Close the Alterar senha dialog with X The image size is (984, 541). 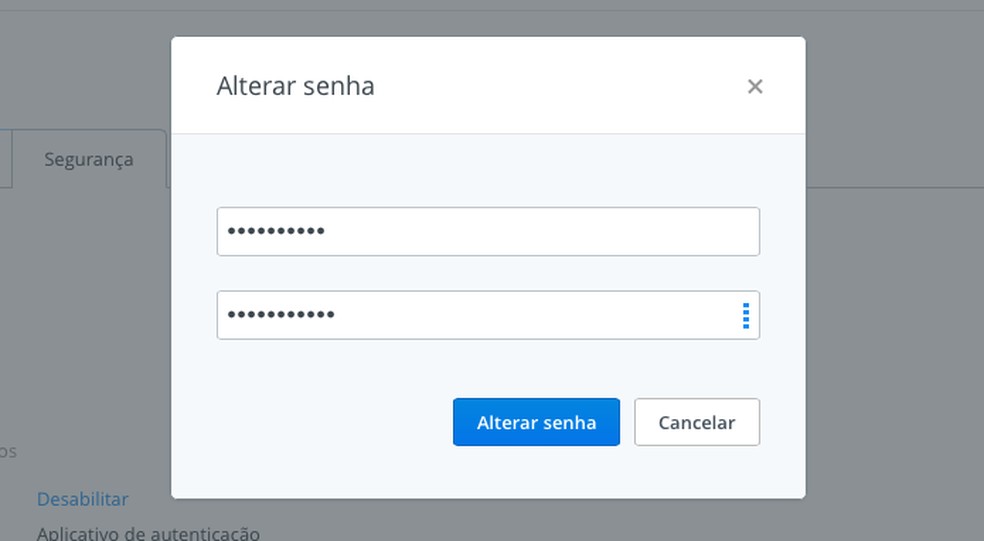[x=755, y=87]
